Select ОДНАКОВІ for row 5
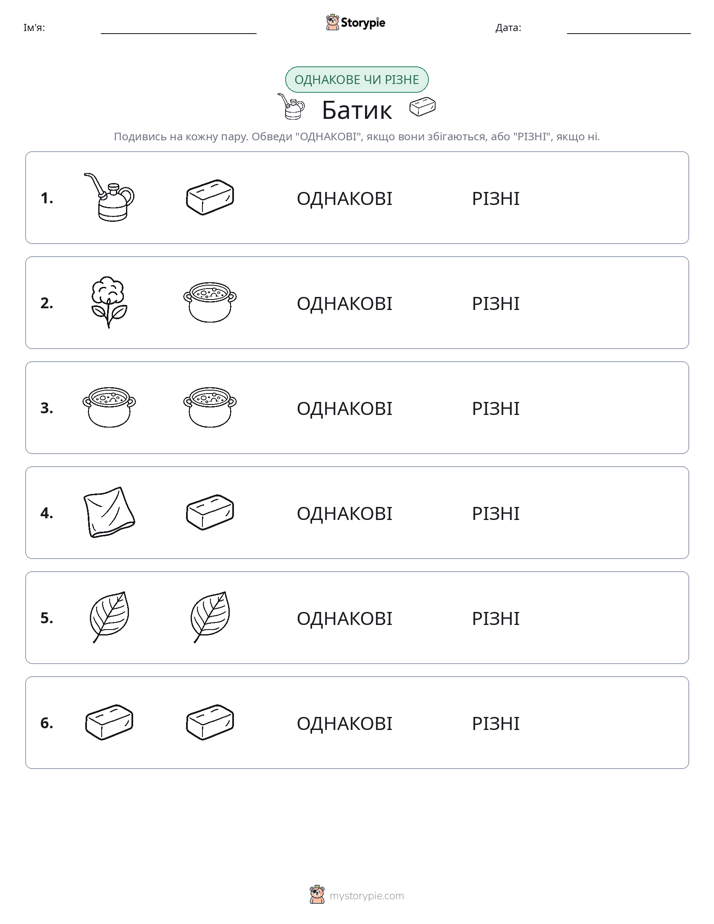 pos(344,618)
